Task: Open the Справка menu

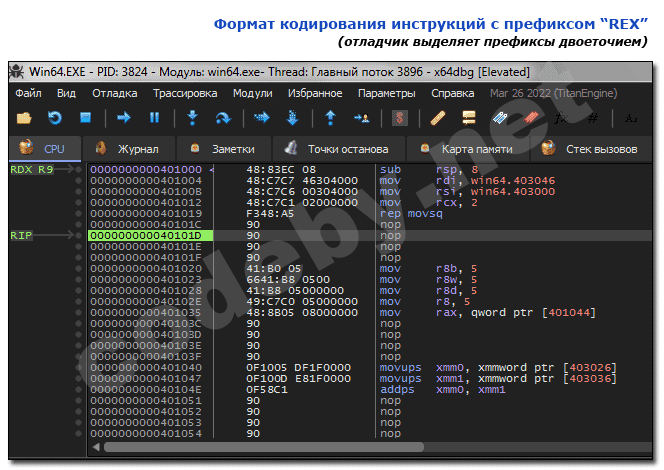Action: (x=453, y=93)
